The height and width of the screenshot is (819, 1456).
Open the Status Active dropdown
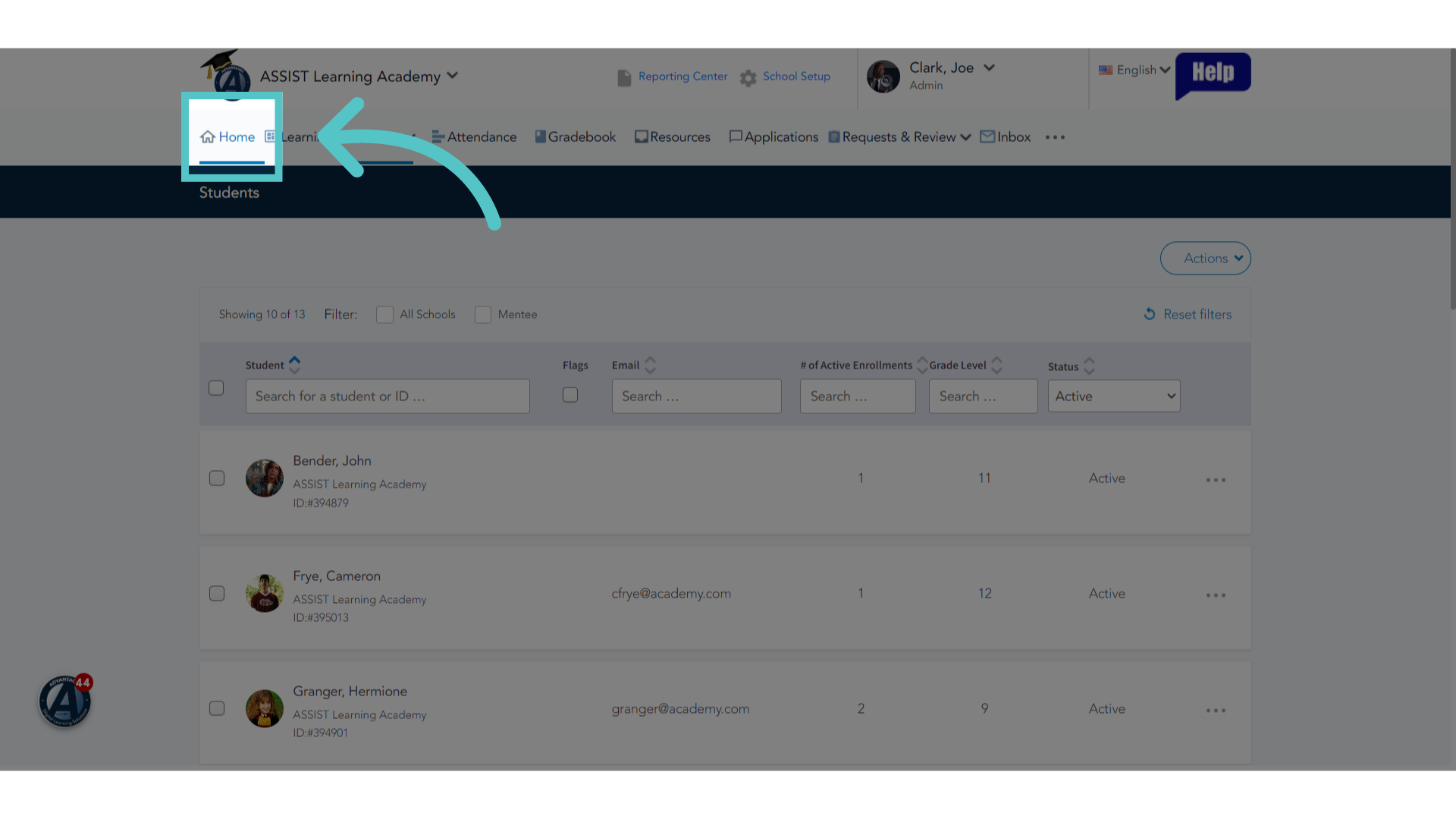pyautogui.click(x=1114, y=396)
